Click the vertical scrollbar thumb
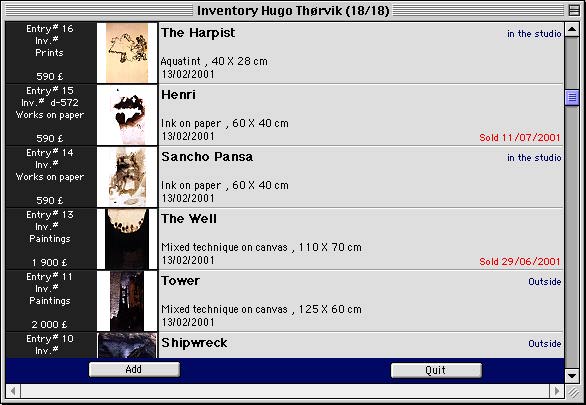The height and width of the screenshot is (405, 586). [x=572, y=98]
